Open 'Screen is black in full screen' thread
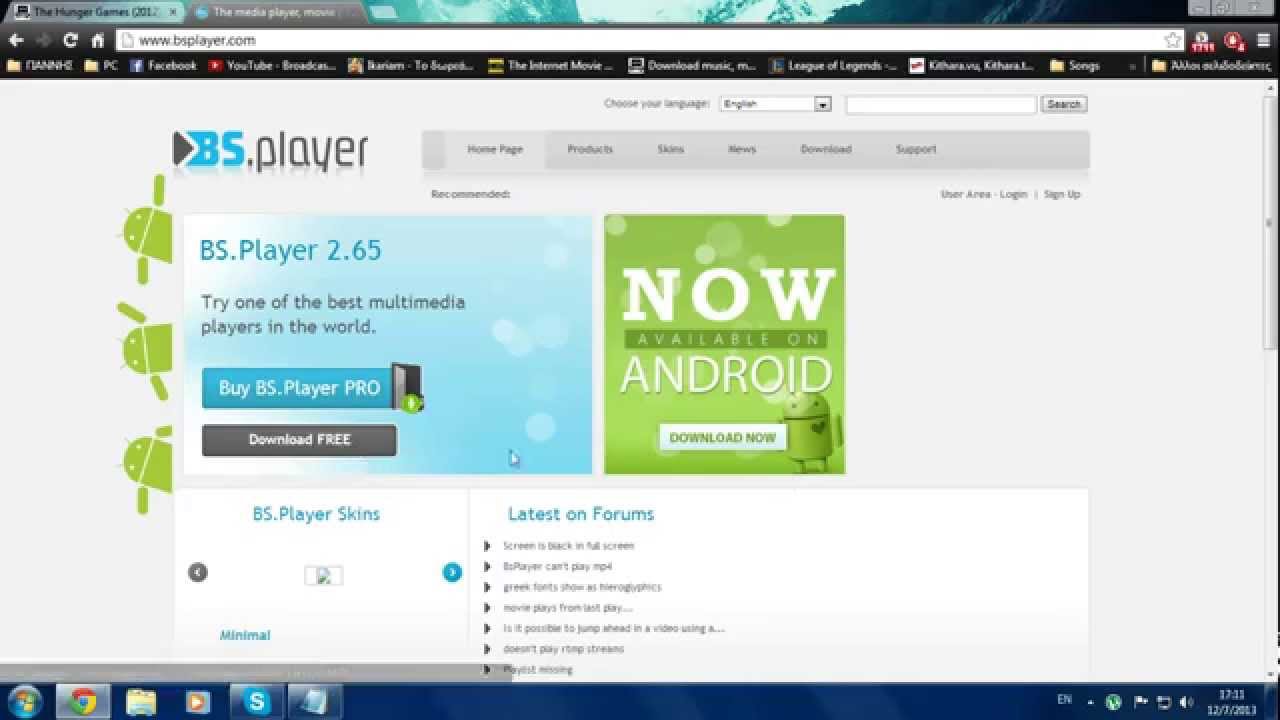1280x720 pixels. [x=568, y=546]
